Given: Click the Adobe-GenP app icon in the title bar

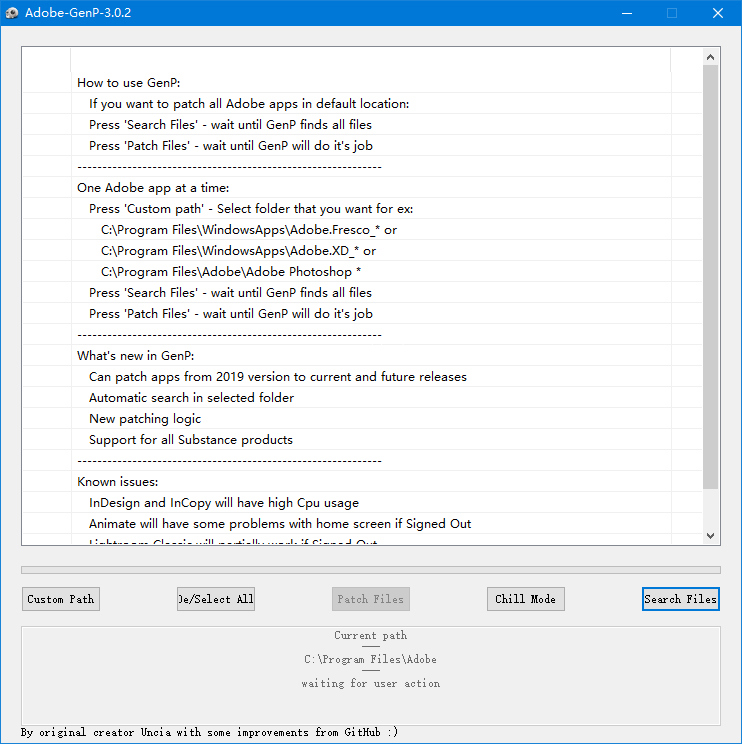Looking at the screenshot, I should [12, 13].
